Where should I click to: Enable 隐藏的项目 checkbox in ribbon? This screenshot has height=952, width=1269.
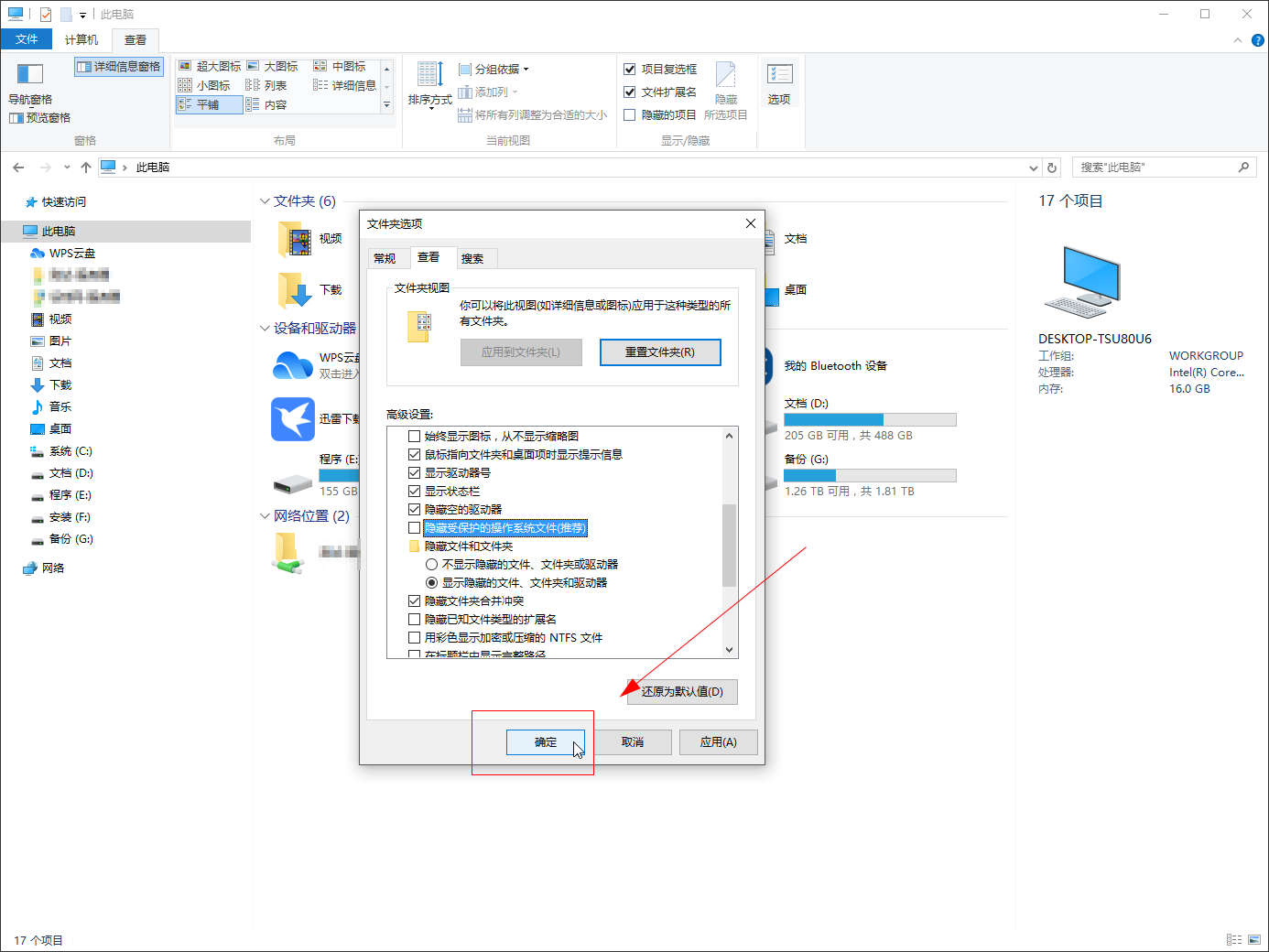(x=630, y=115)
